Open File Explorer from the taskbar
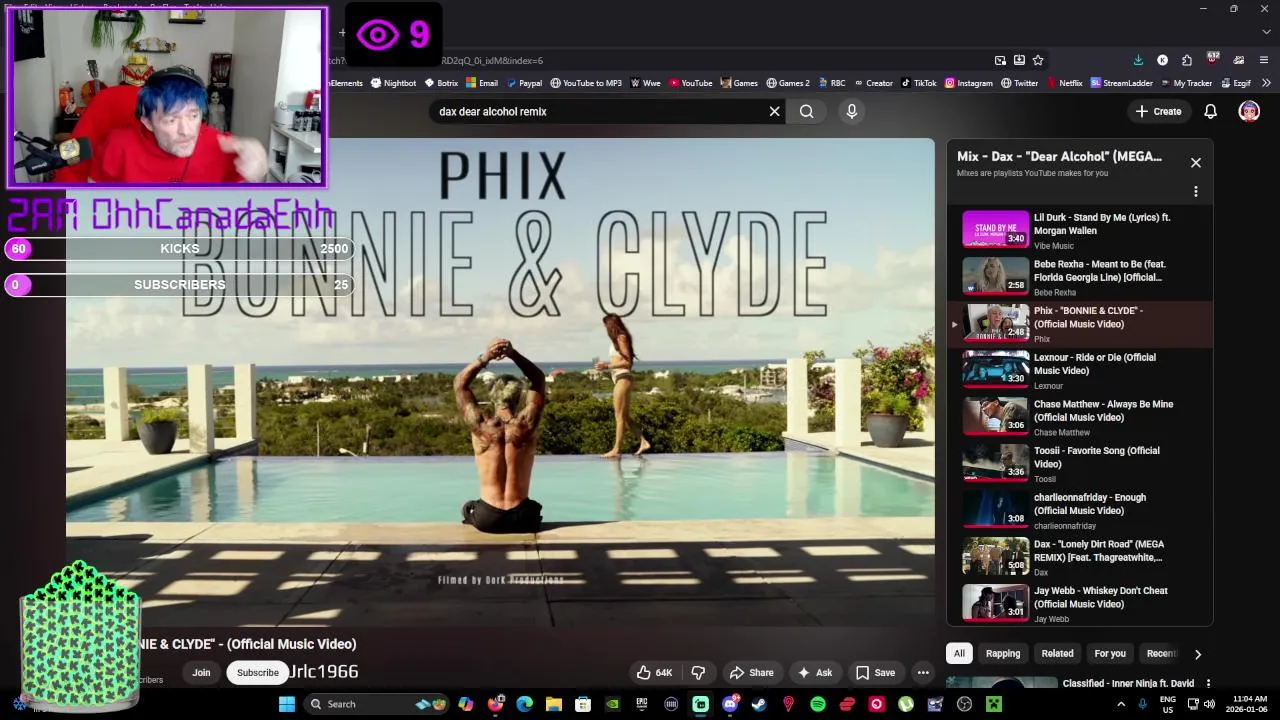This screenshot has height=720, width=1280. click(553, 704)
